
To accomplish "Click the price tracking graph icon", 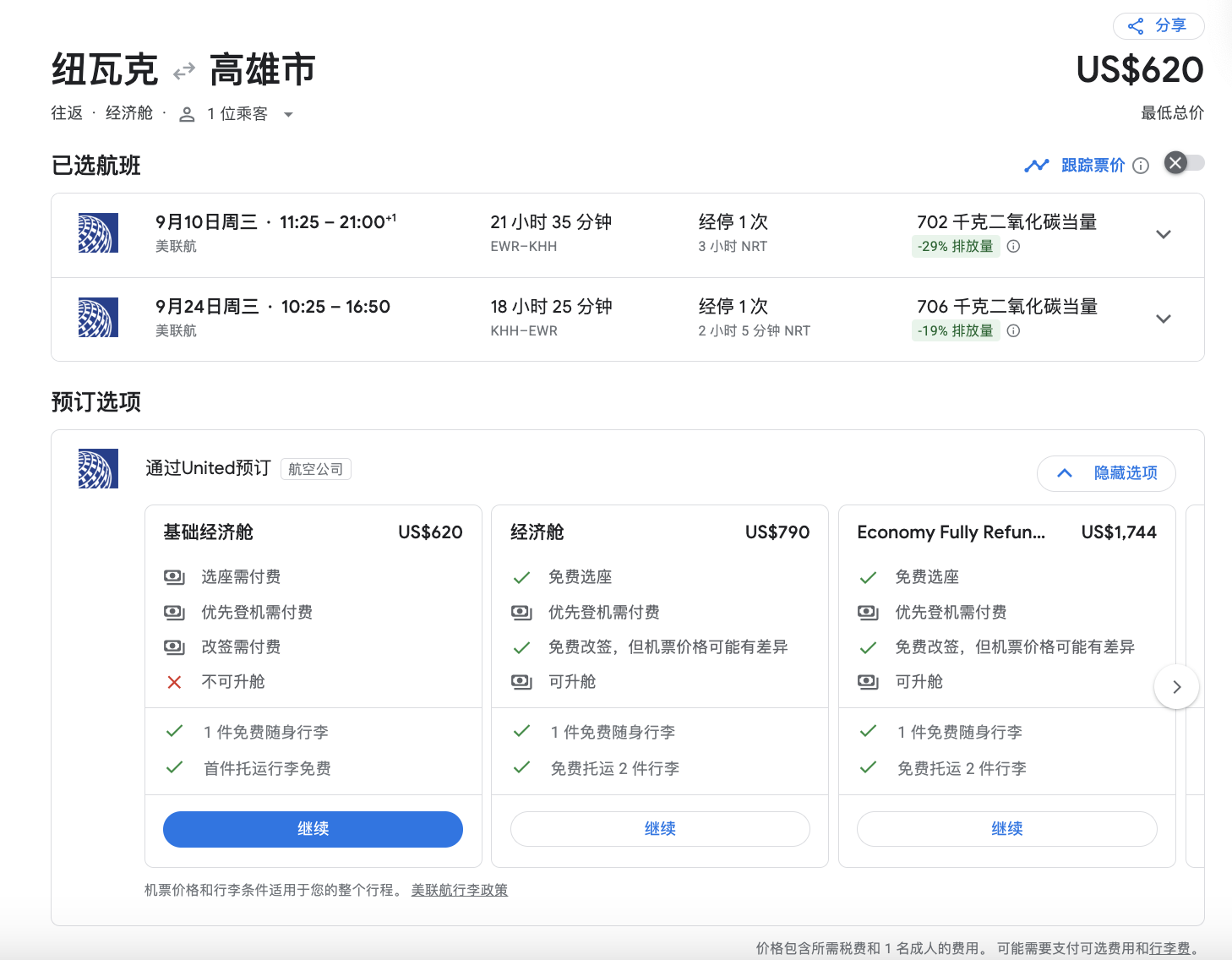I will point(1036,166).
